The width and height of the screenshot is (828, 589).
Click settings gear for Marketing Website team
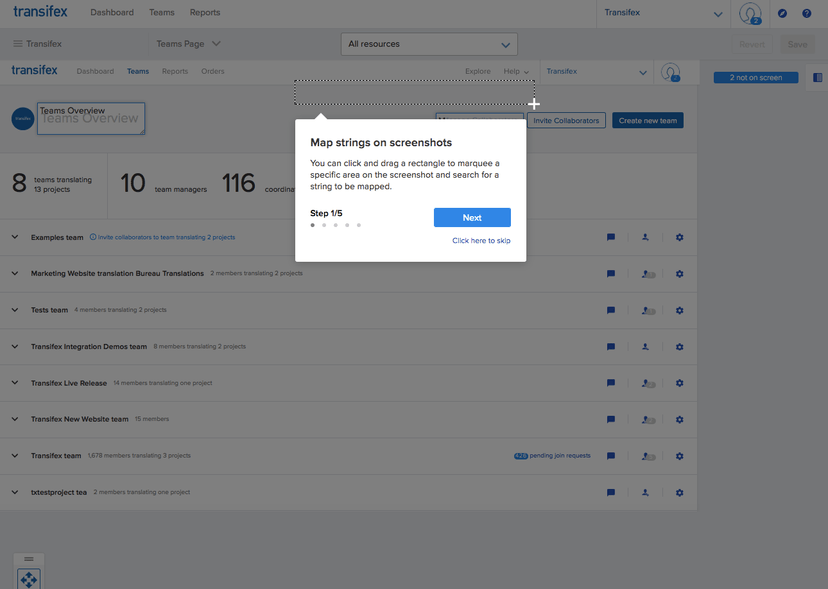(x=680, y=274)
